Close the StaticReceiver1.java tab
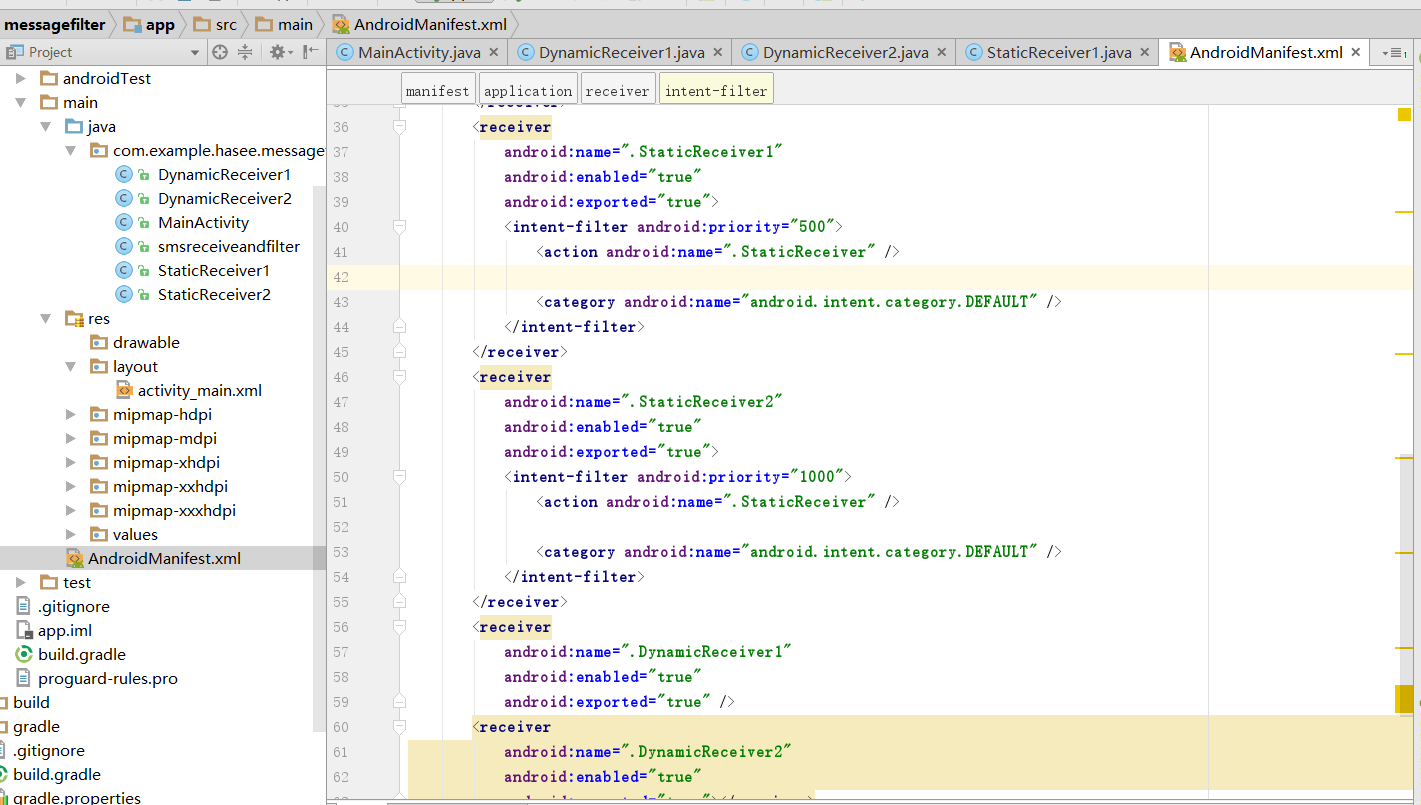 1145,53
